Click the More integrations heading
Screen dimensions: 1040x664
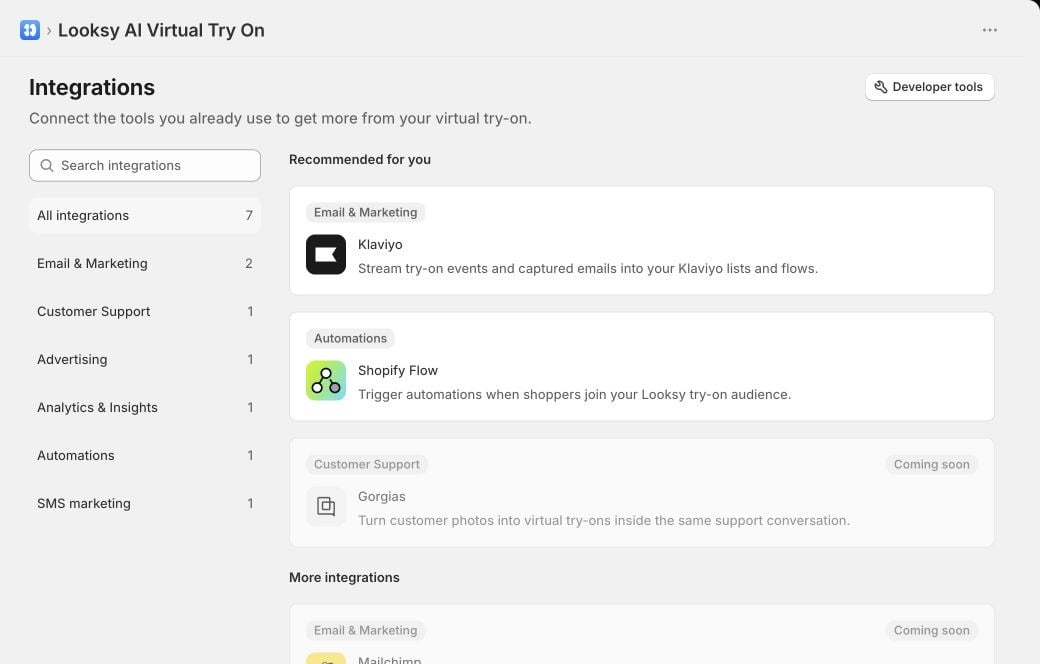click(344, 577)
